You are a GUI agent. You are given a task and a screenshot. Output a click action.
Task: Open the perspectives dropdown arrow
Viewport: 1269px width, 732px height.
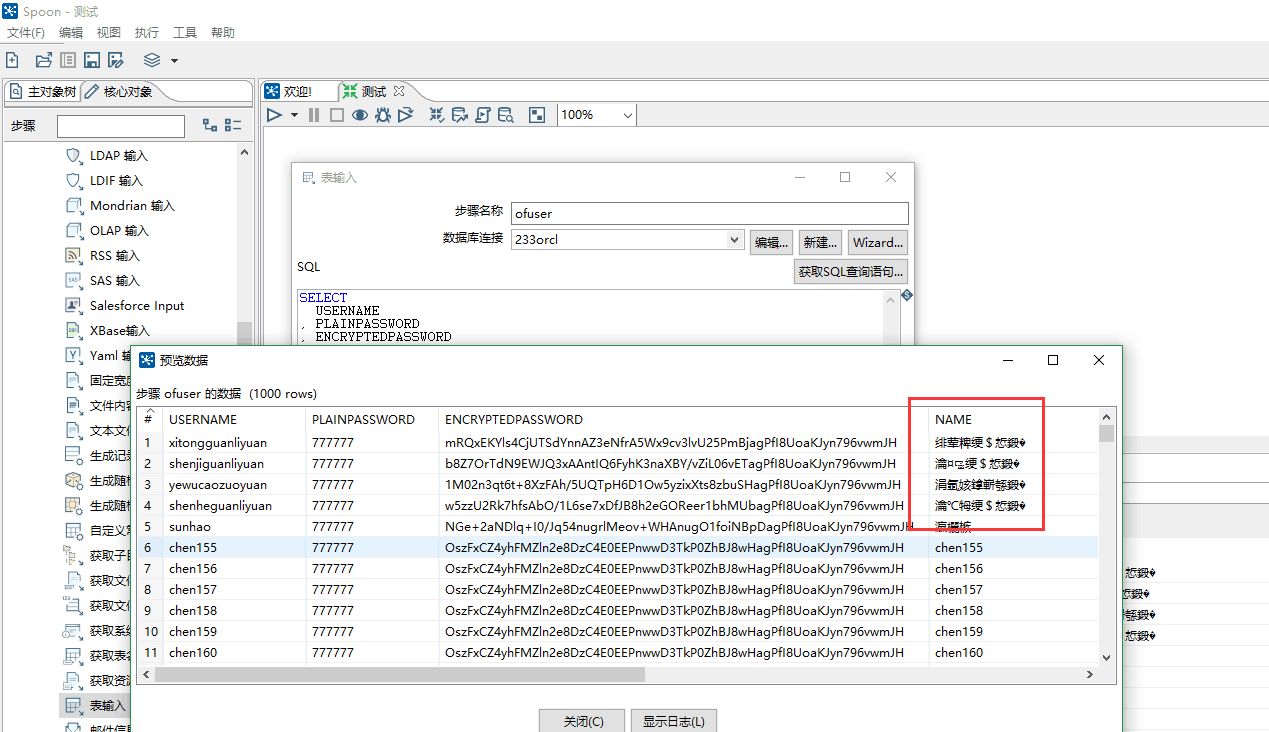174,61
